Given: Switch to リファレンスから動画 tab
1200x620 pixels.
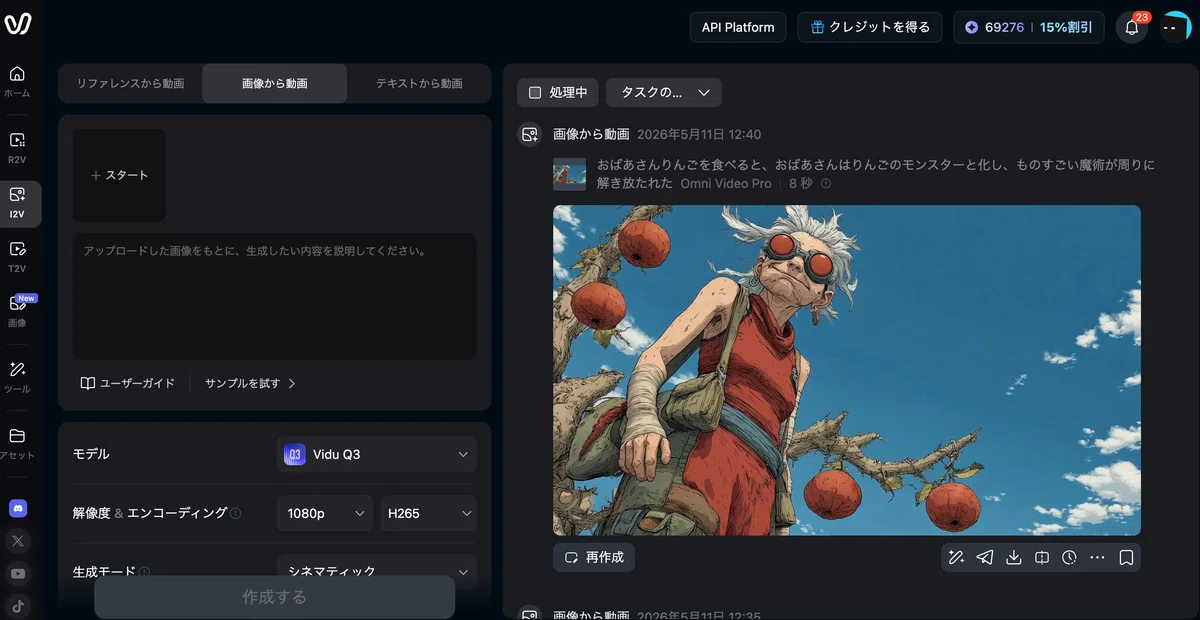Looking at the screenshot, I should point(131,84).
